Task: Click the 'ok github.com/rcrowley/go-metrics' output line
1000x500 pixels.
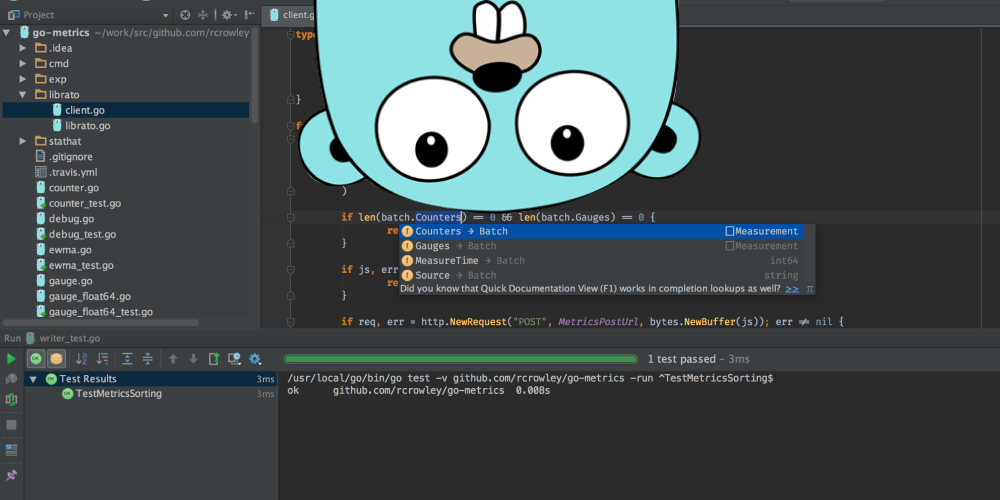Action: 418,390
